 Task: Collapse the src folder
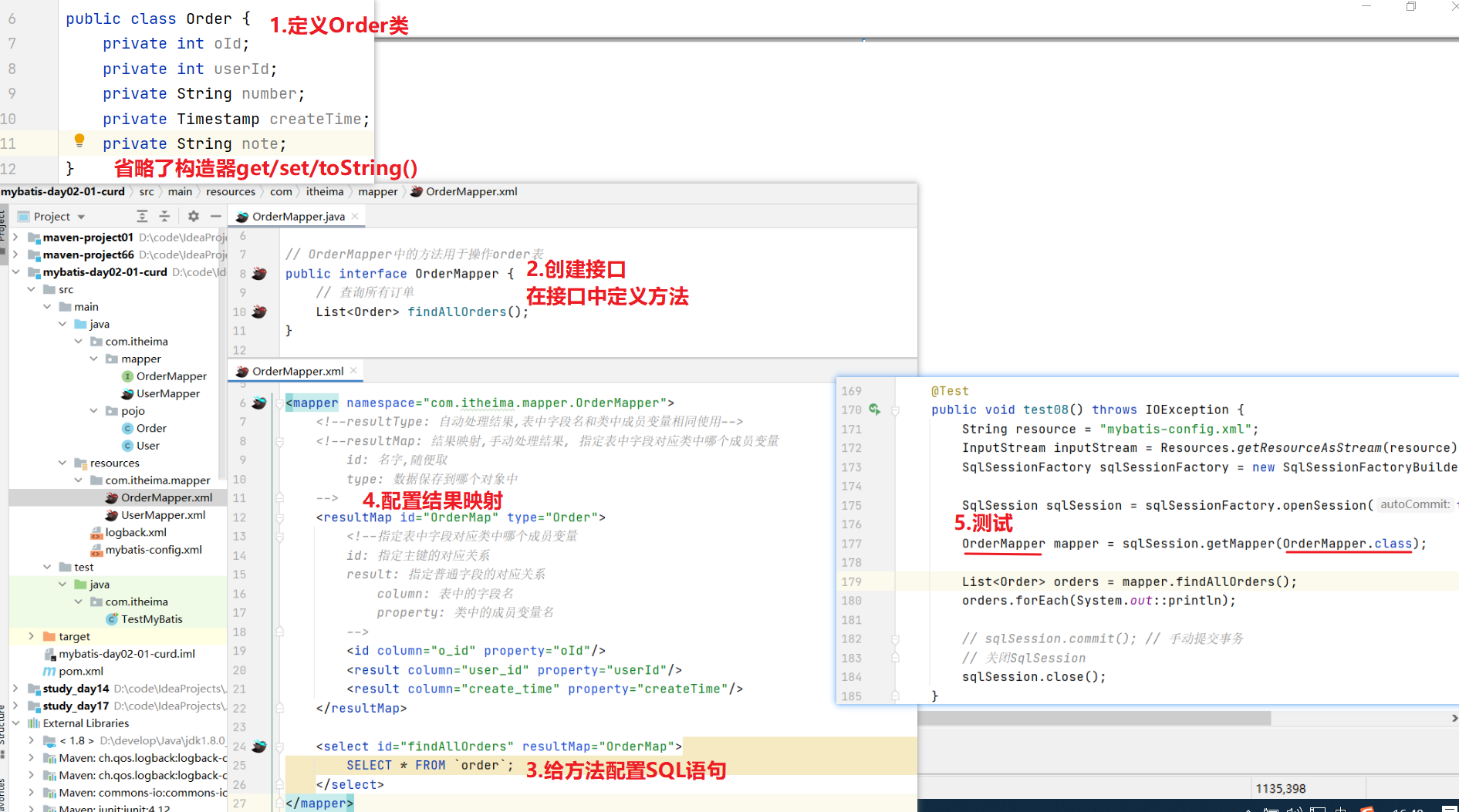tap(31, 289)
